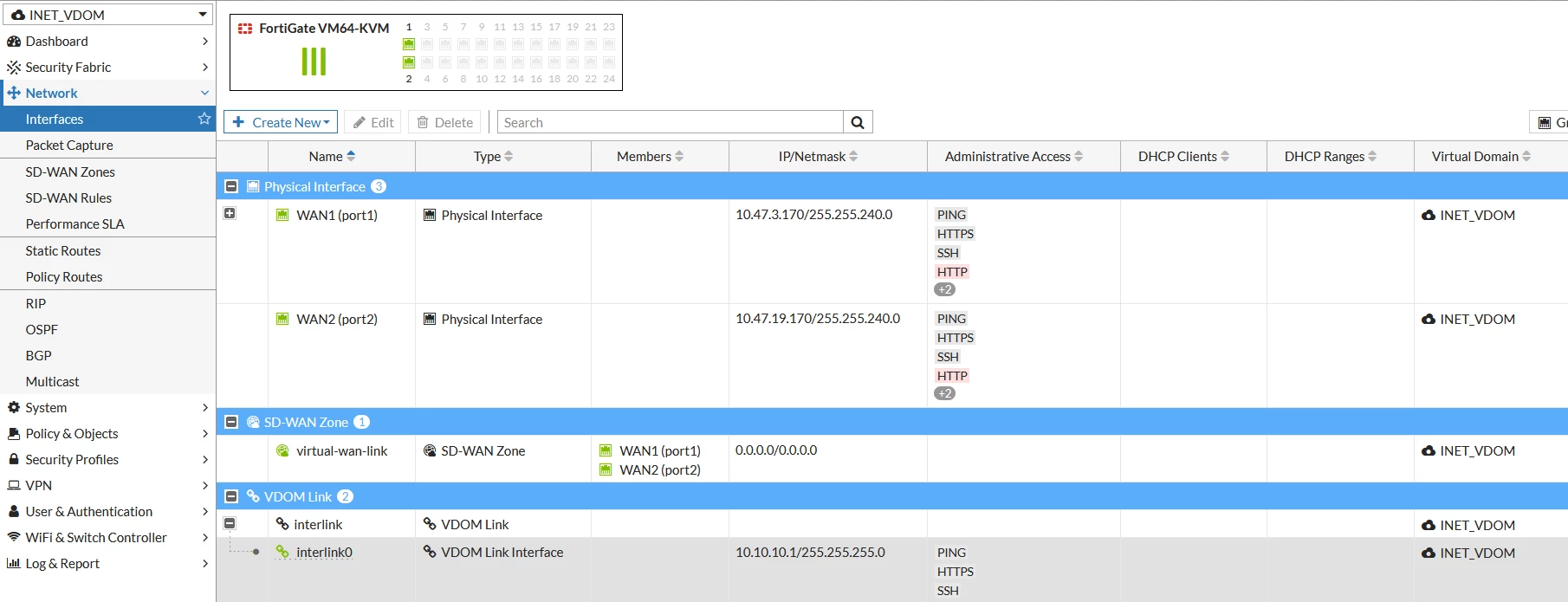This screenshot has height=602, width=1568.
Task: Click the WiFi signal icon
Action: click(14, 537)
